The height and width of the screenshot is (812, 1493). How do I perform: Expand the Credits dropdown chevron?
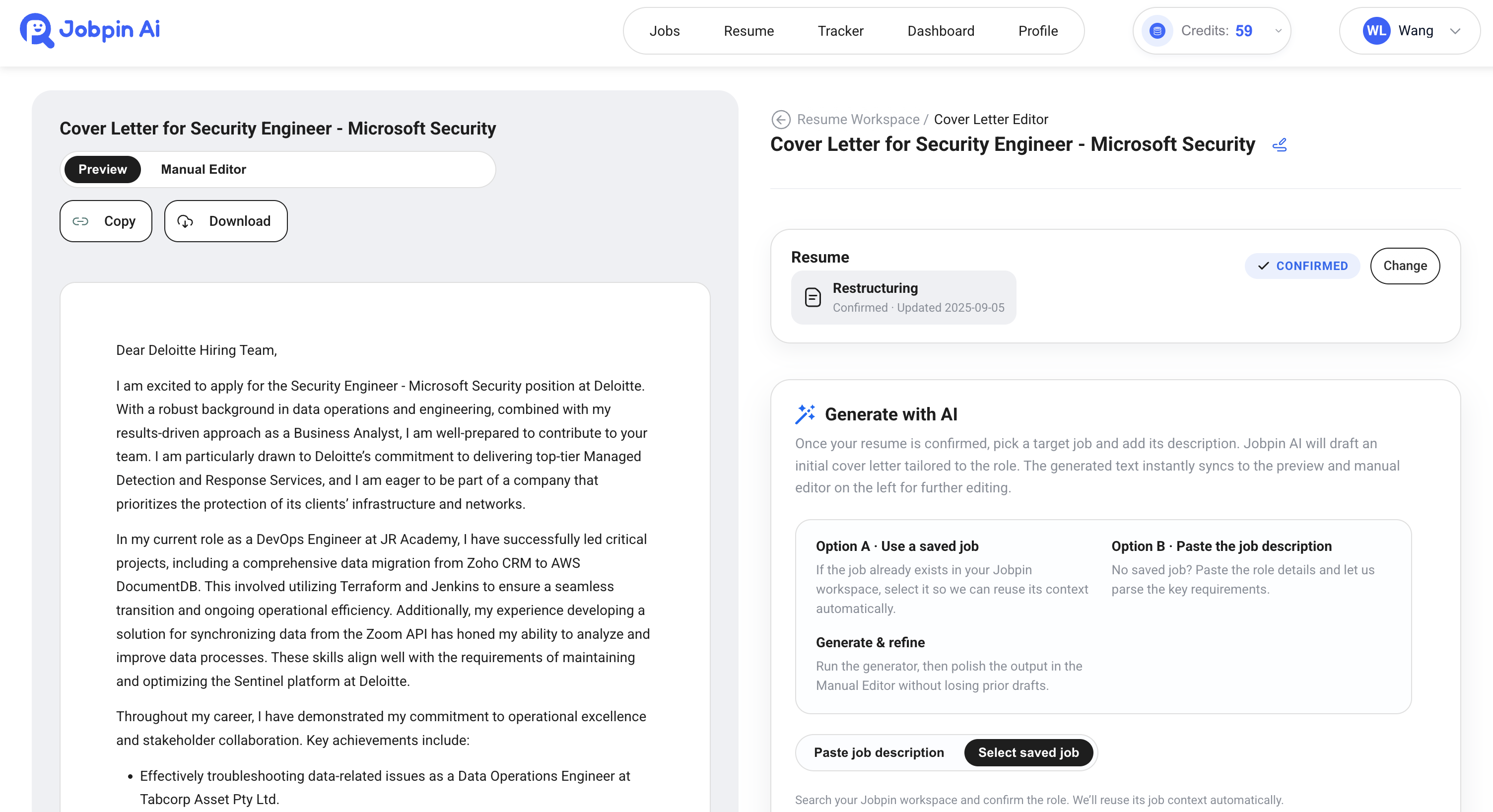(1278, 31)
